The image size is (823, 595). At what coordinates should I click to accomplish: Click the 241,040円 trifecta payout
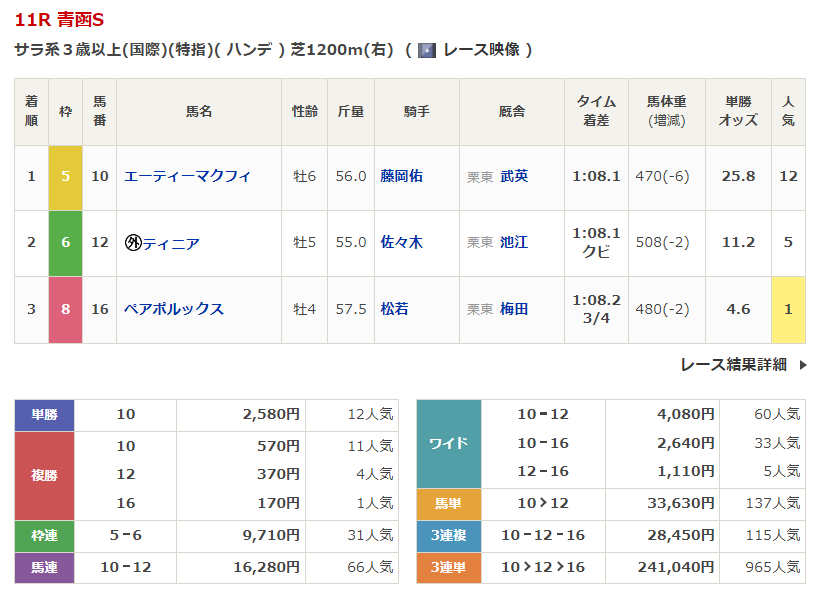(676, 568)
